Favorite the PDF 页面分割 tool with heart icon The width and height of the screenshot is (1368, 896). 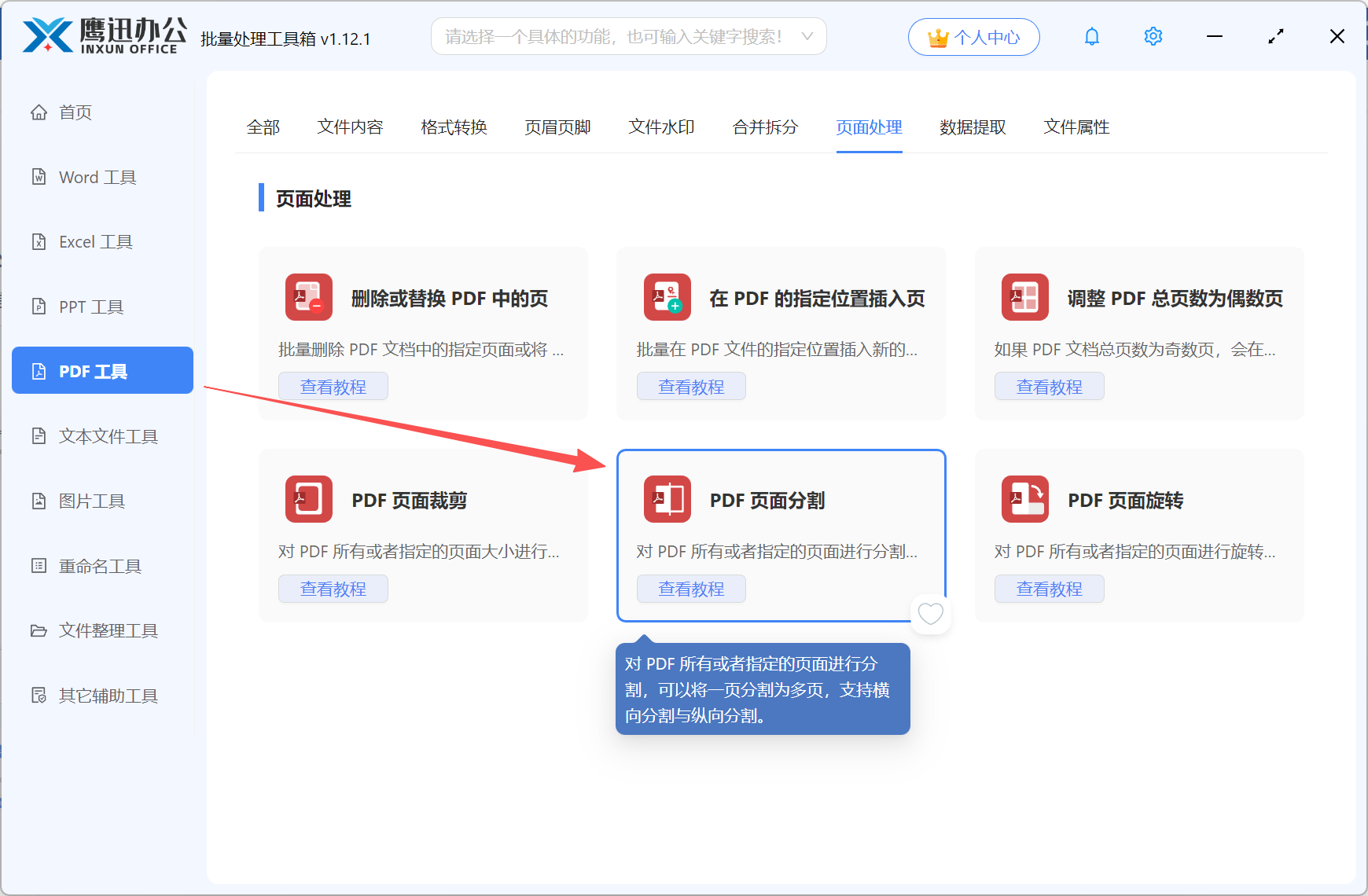coord(930,614)
